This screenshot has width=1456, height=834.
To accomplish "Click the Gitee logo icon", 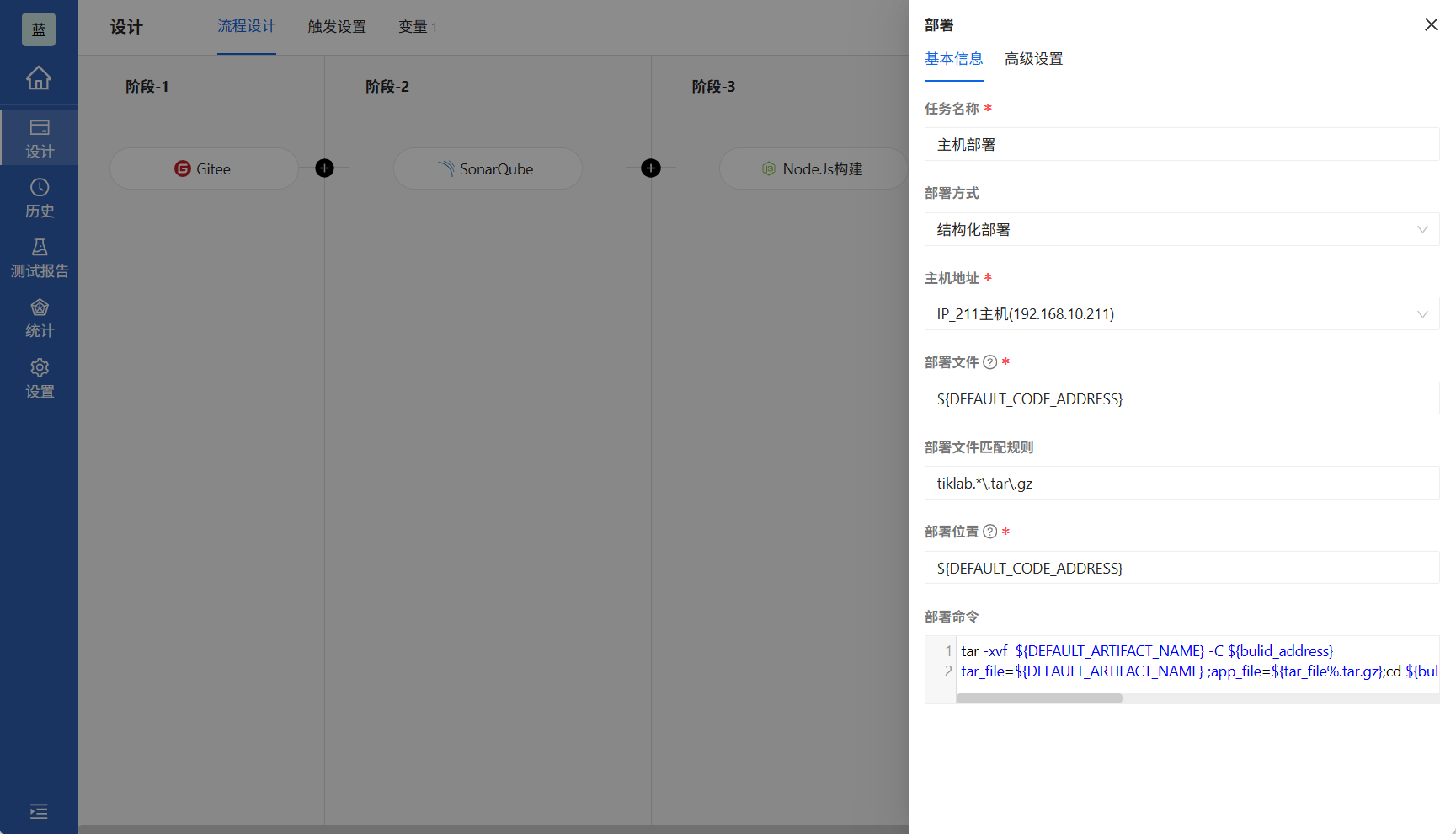I will click(x=183, y=168).
